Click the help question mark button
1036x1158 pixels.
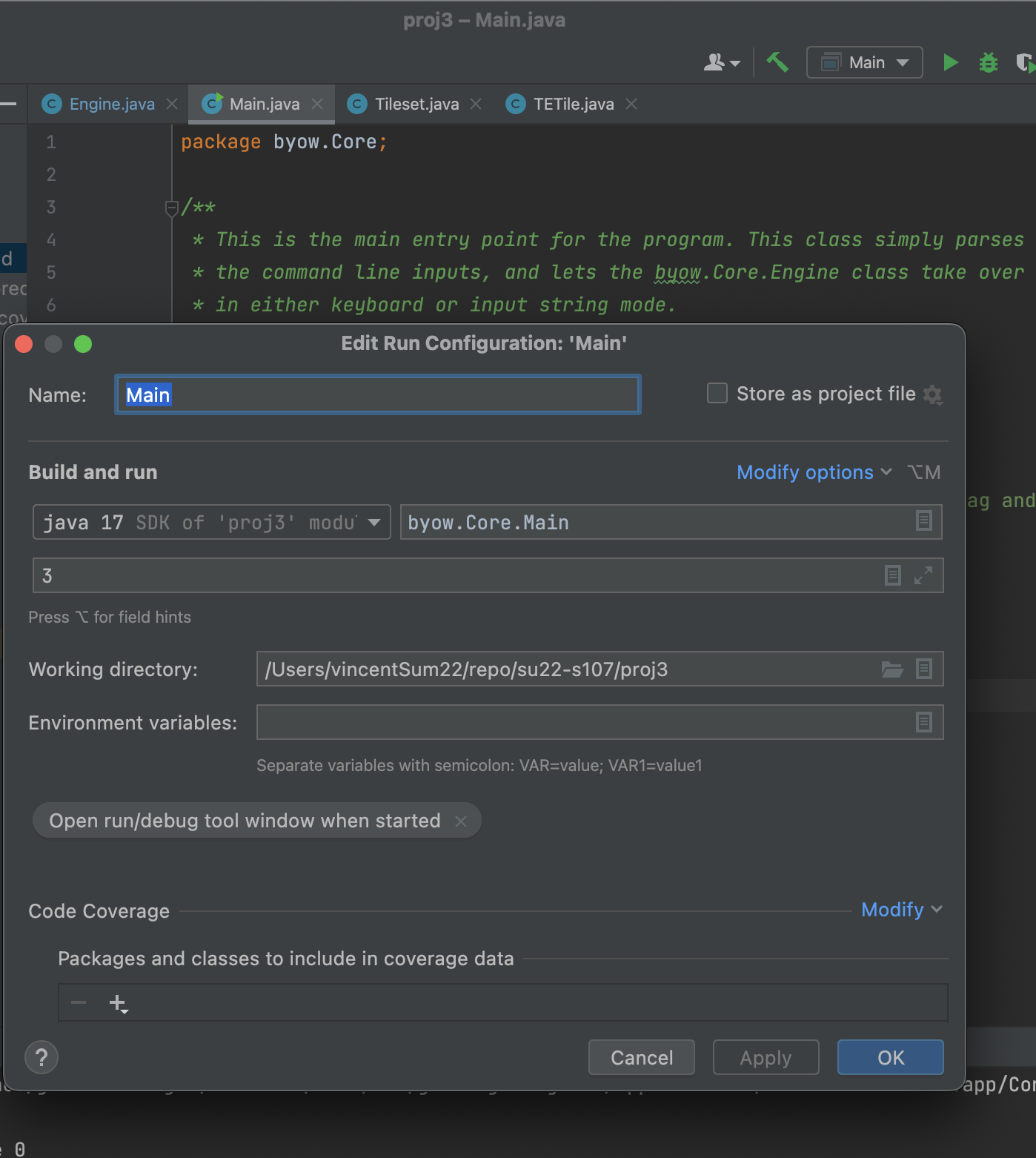tap(41, 1057)
